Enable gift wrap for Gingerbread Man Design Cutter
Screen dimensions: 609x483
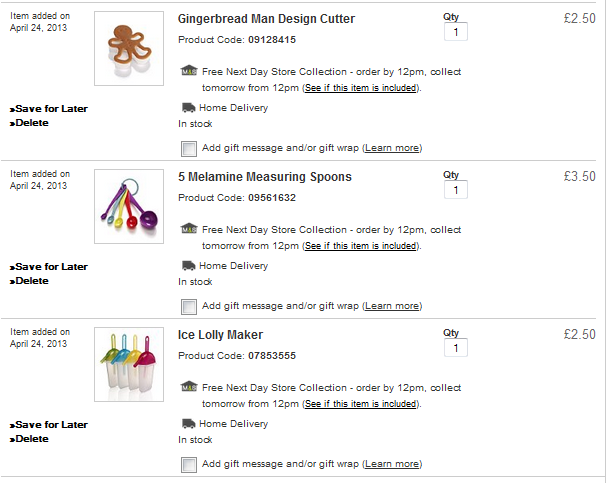point(189,148)
